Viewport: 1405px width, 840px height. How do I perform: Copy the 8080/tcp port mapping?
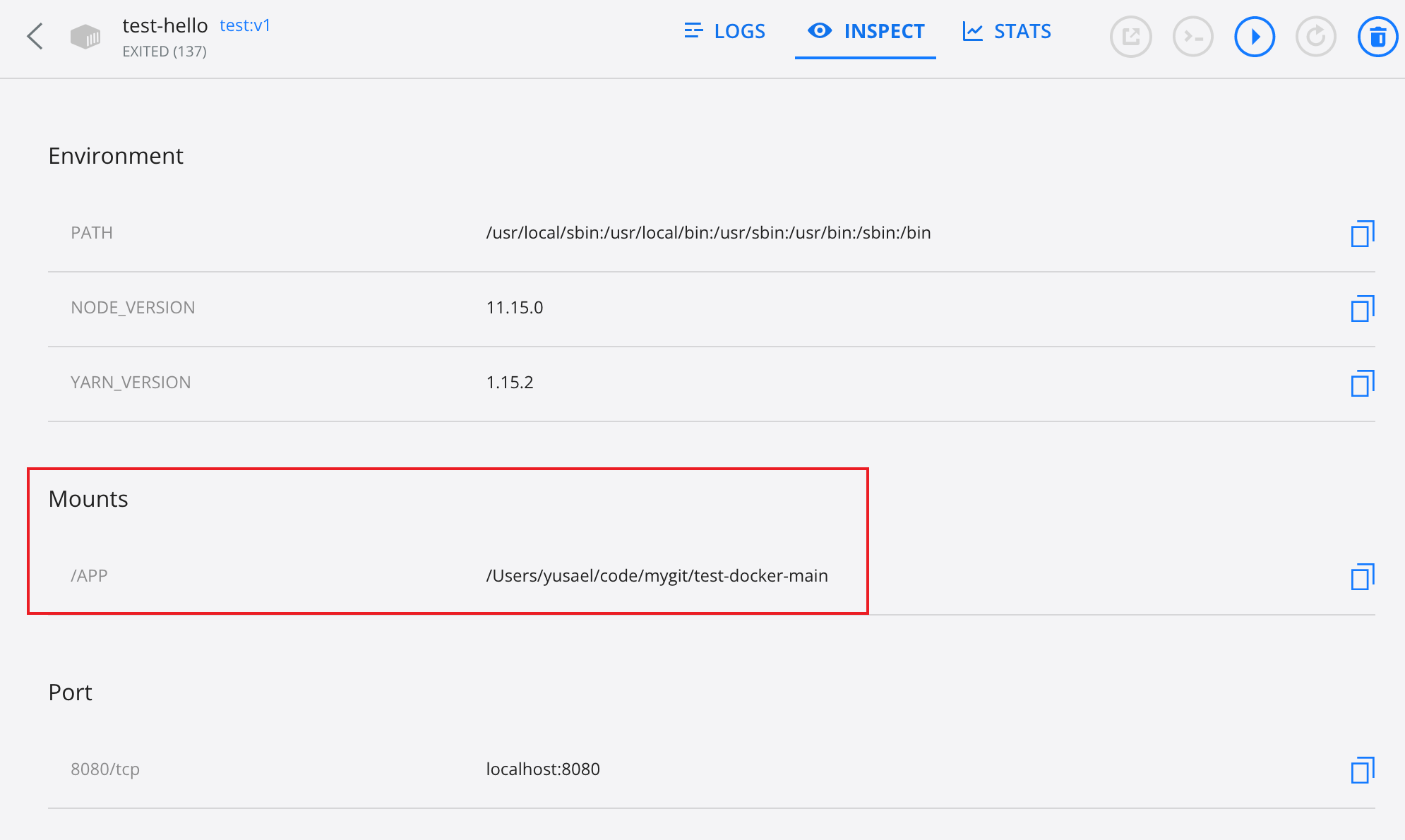click(1363, 770)
